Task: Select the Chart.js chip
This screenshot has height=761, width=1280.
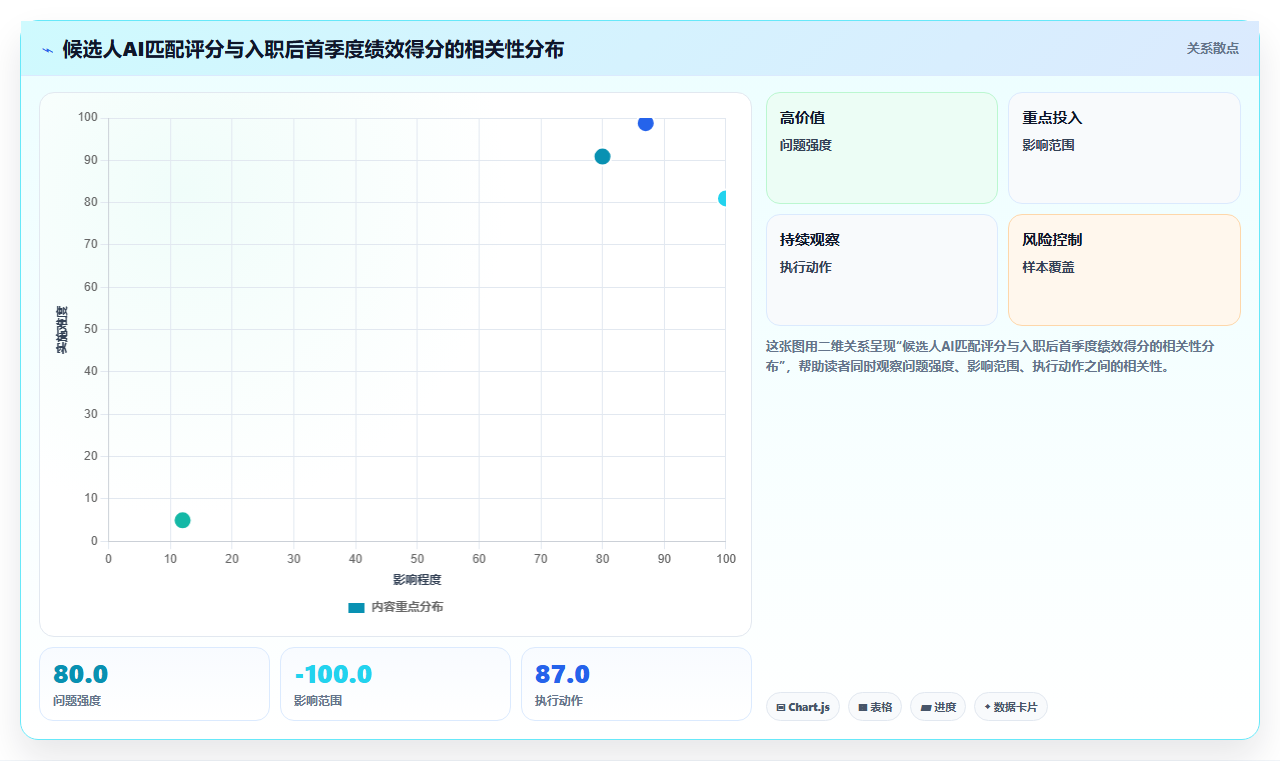Action: [x=803, y=707]
